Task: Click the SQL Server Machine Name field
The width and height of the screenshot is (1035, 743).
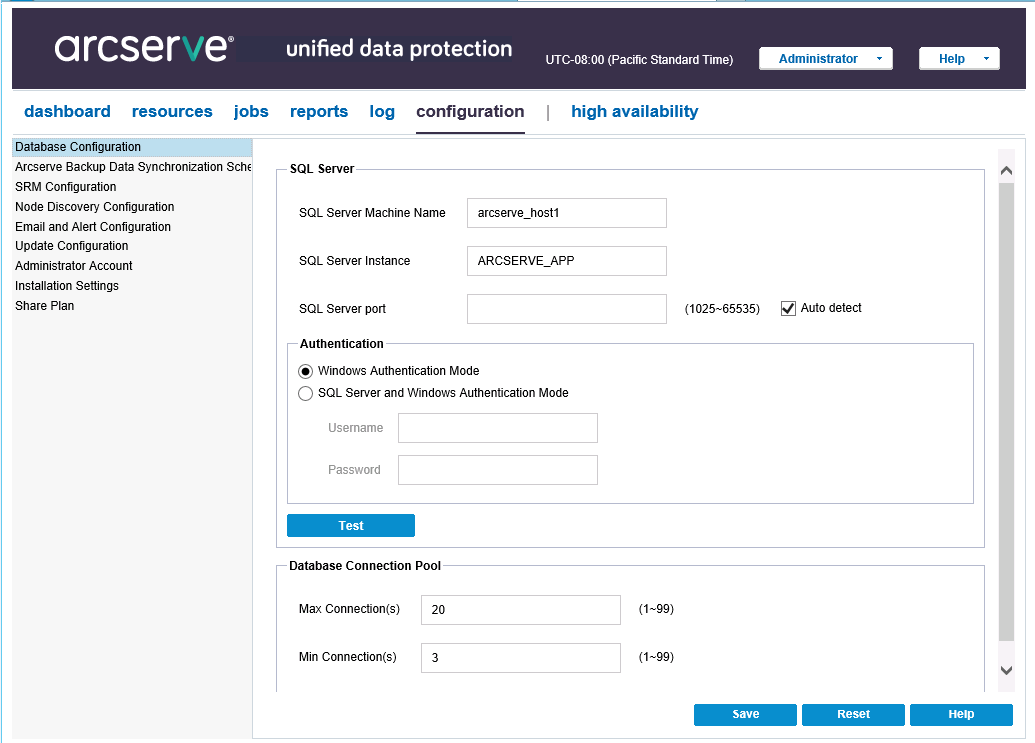Action: [x=566, y=213]
